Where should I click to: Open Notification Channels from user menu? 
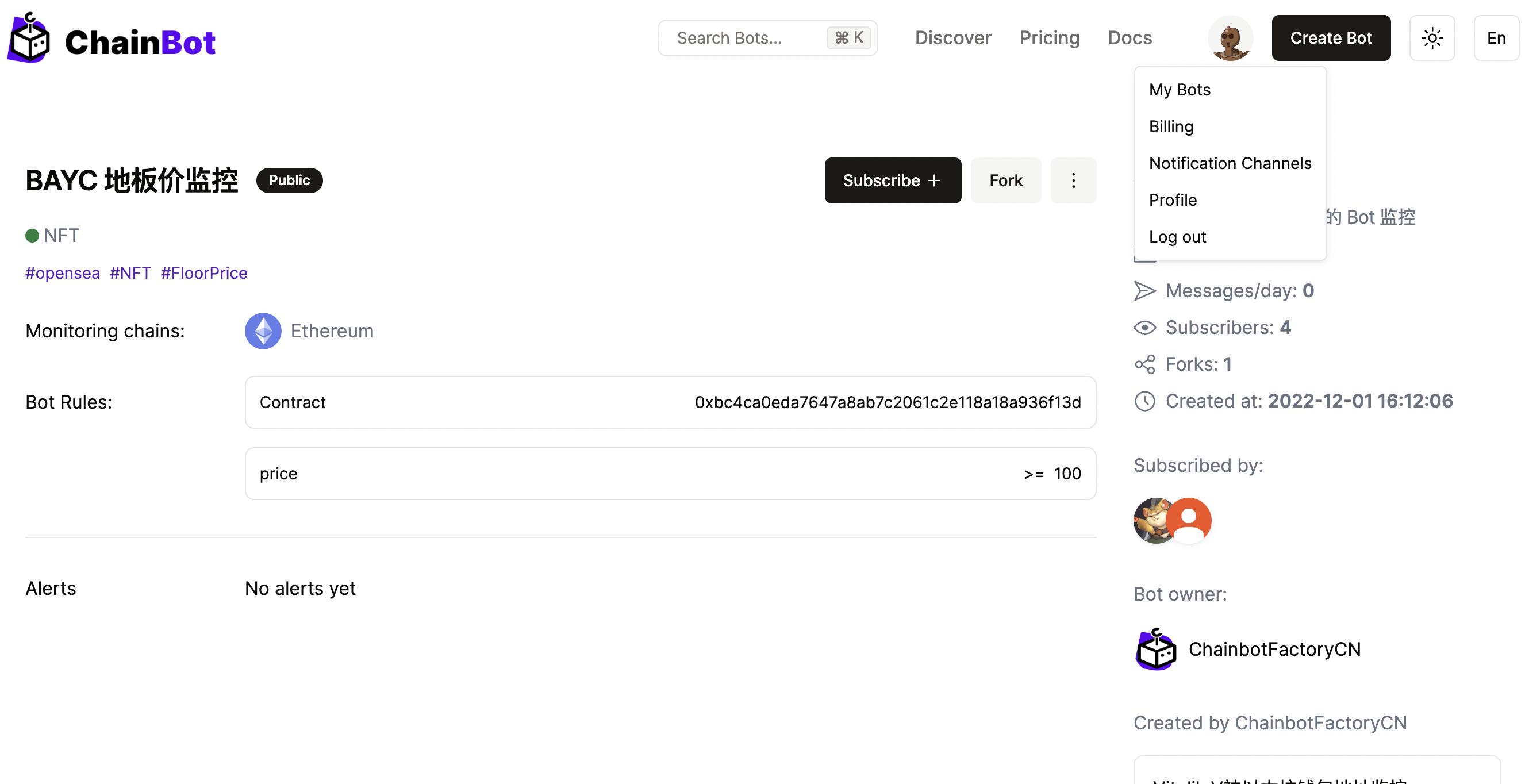coord(1230,163)
